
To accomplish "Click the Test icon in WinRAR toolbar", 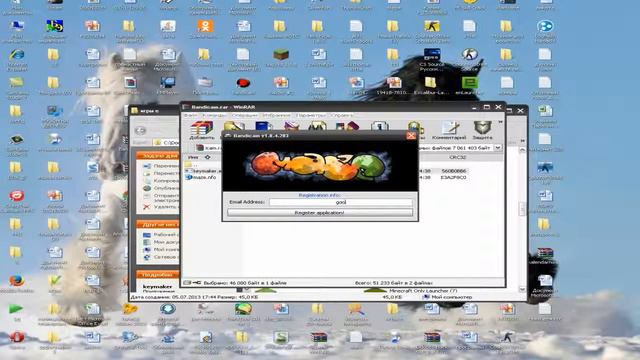I will (264, 126).
